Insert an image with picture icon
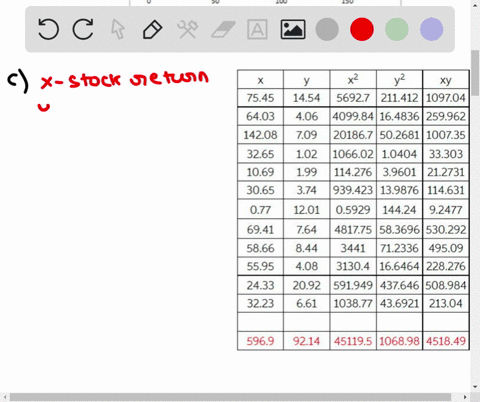480x402 pixels. pyautogui.click(x=293, y=29)
